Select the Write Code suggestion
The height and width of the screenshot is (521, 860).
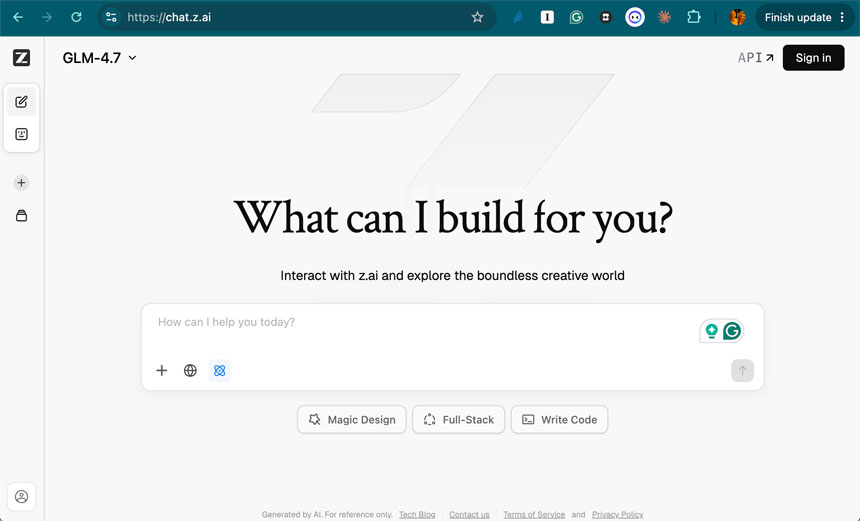559,420
